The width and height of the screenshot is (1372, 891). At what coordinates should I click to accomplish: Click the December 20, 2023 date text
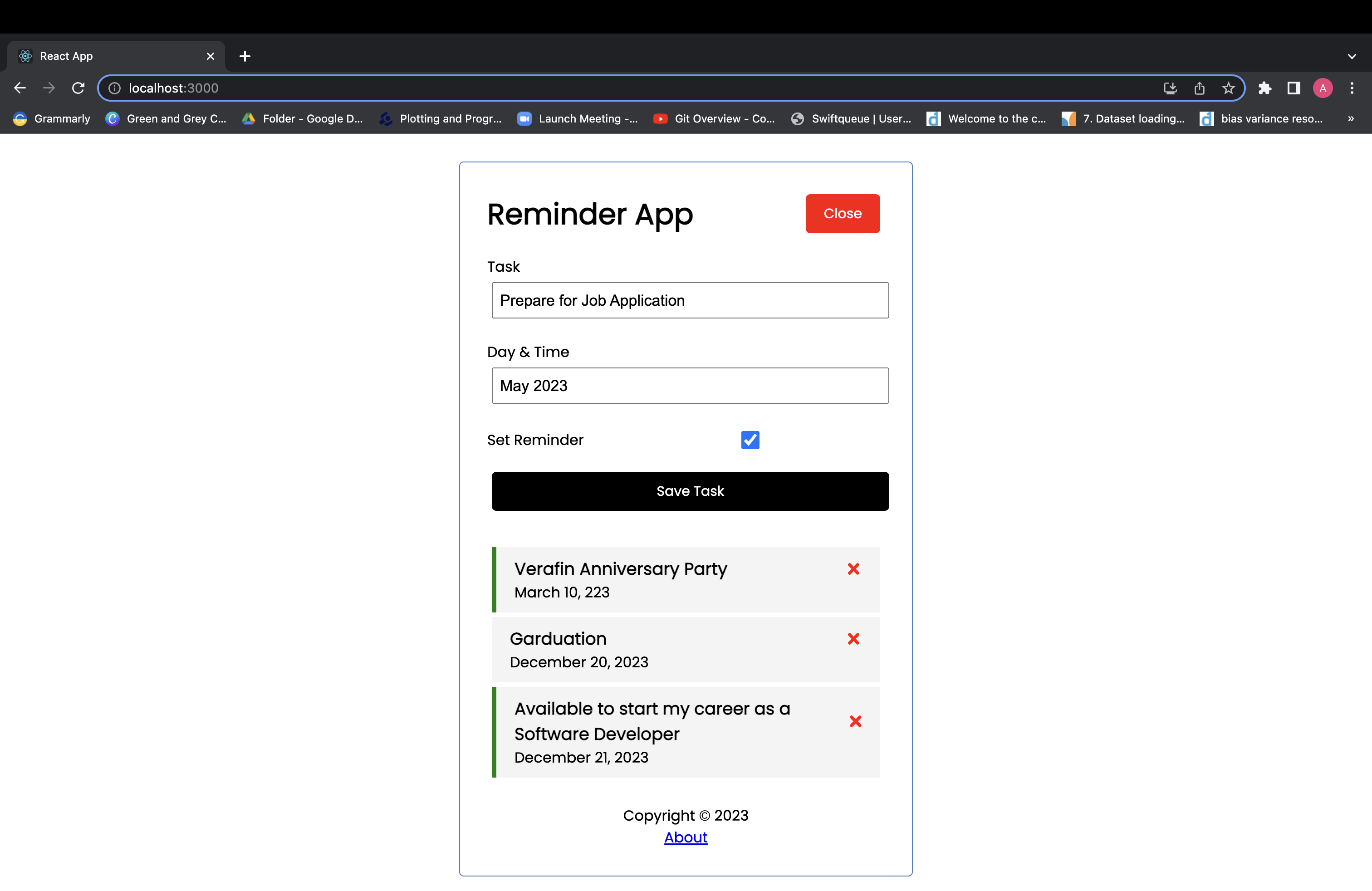[579, 662]
